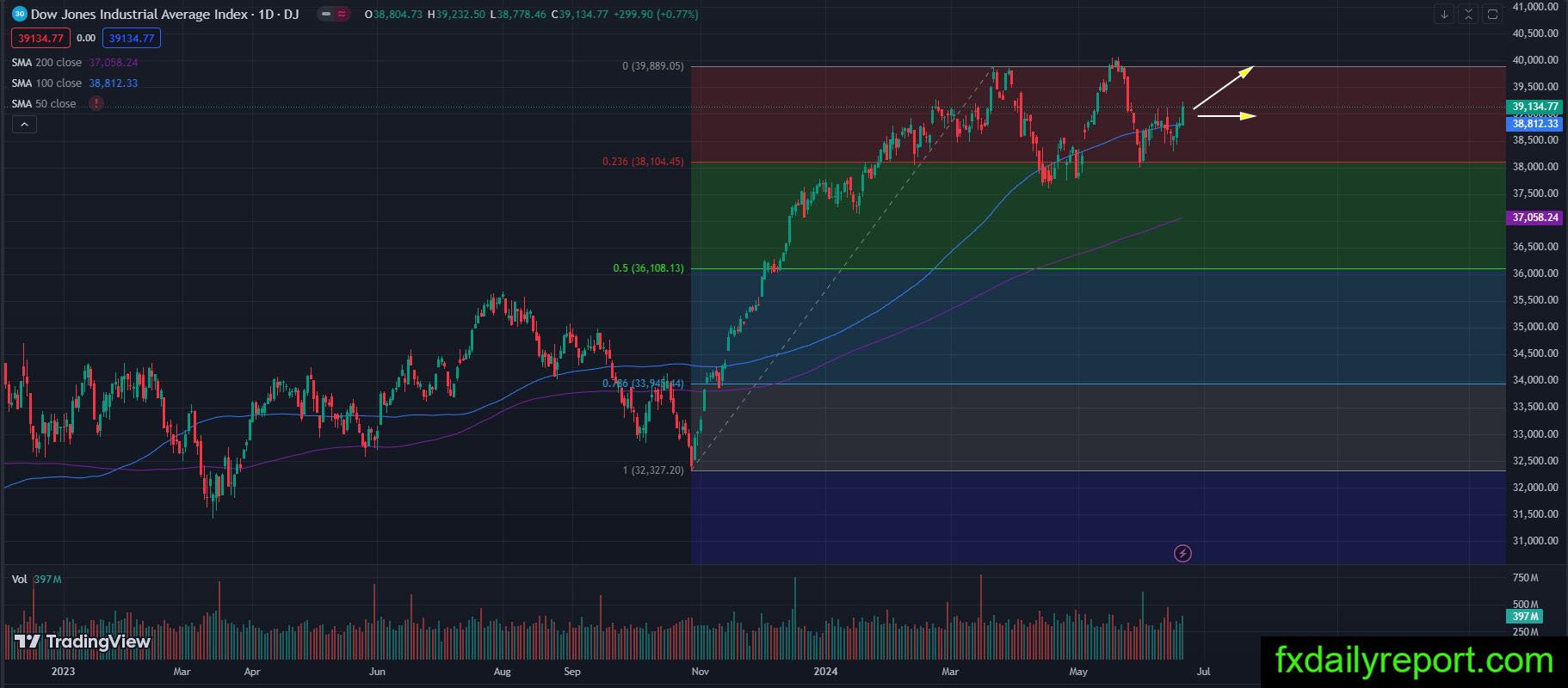Click the high price H39,232.50
This screenshot has width=1568, height=688.
coord(456,15)
